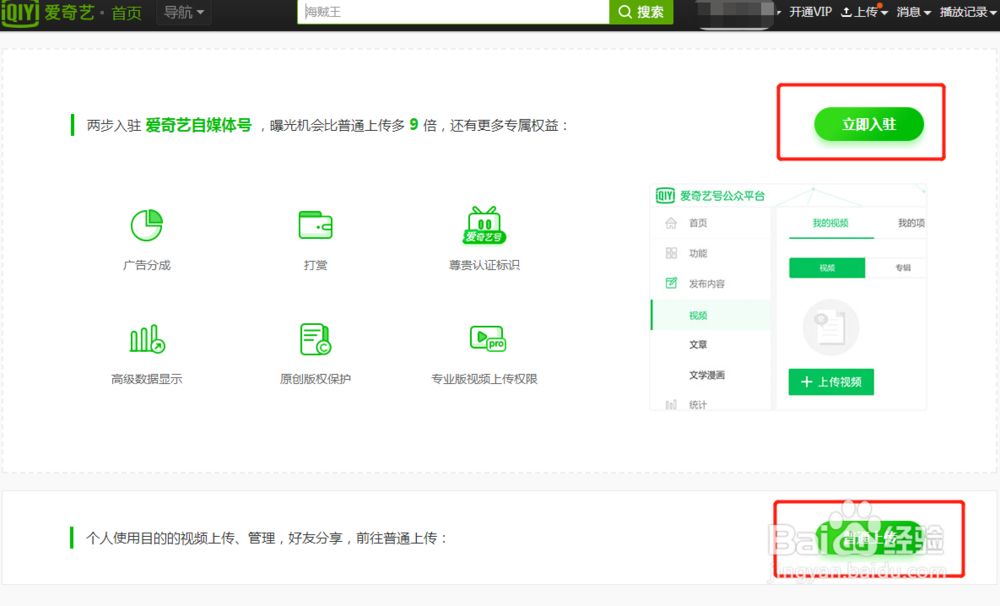Click the 打赏 label text
Screen dimensions: 1000x606
[x=315, y=265]
